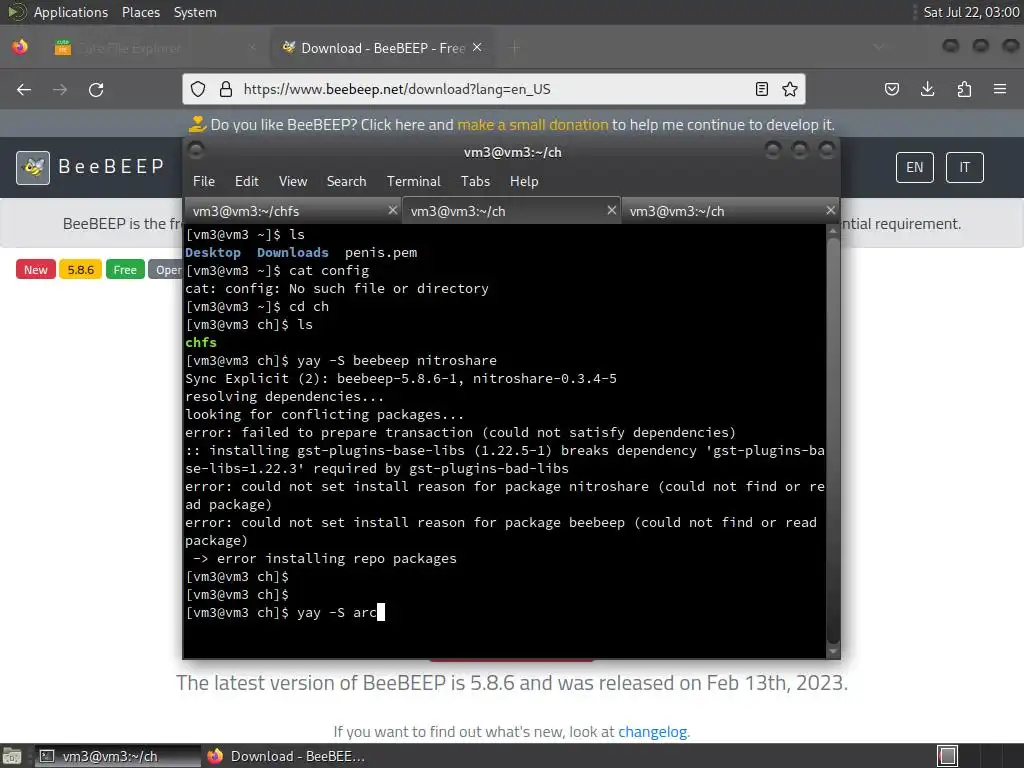Click Firefox forward arrow
Viewport: 1024px width, 768px height.
point(60,89)
